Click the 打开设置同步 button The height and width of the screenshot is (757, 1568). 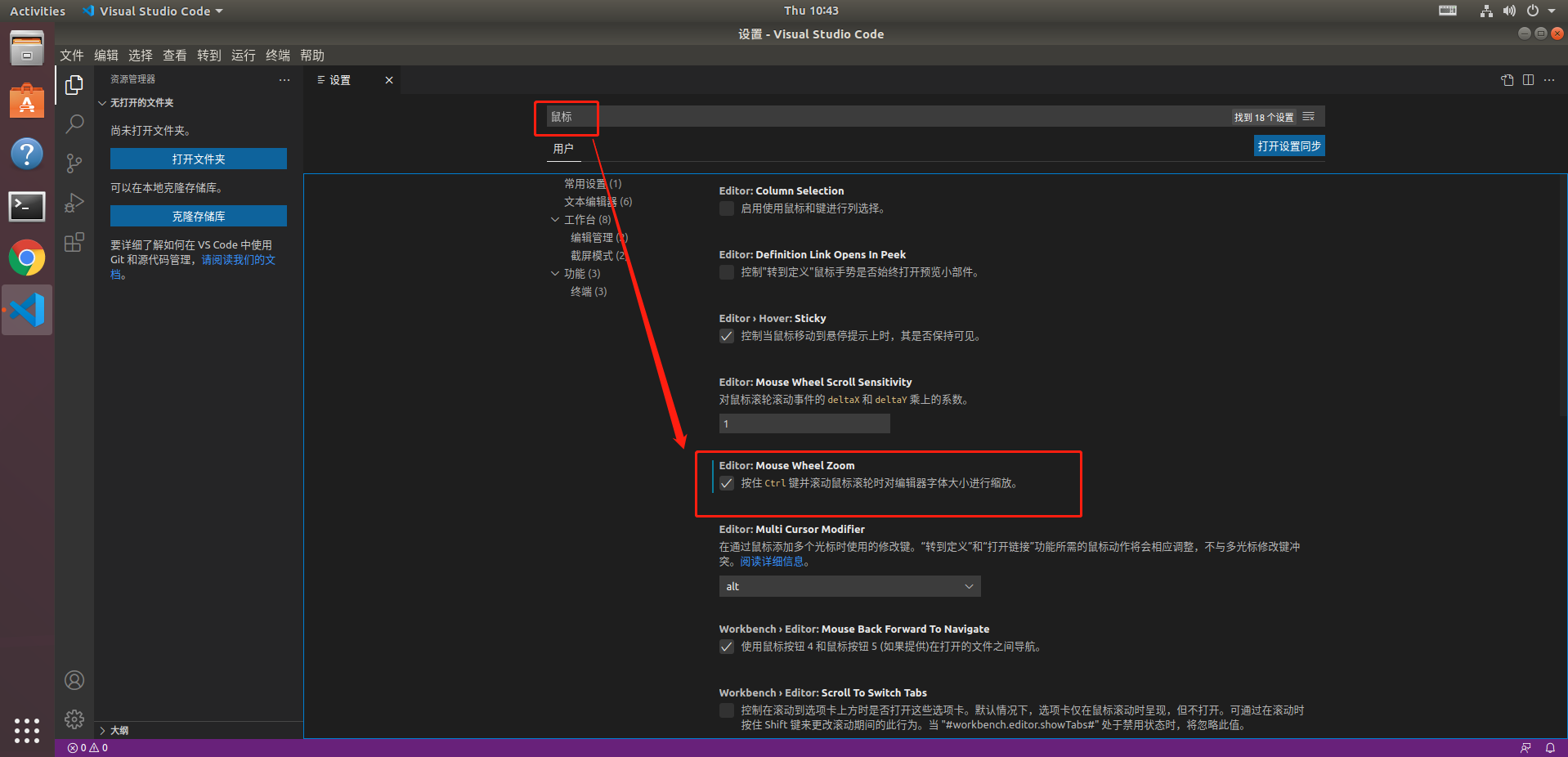coord(1289,146)
